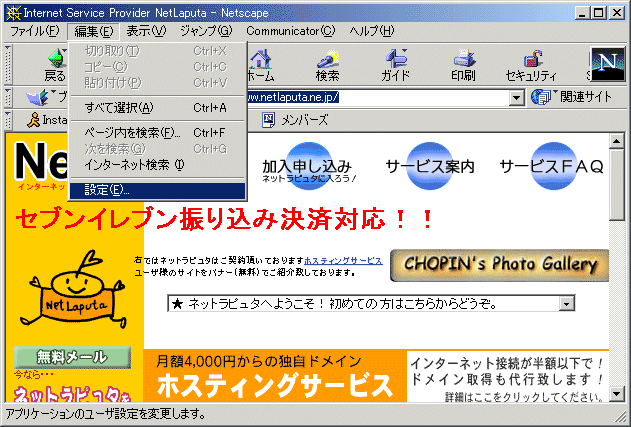The image size is (631, 427).
Task: Click the Print (印刷) toolbar icon
Action: click(x=463, y=64)
